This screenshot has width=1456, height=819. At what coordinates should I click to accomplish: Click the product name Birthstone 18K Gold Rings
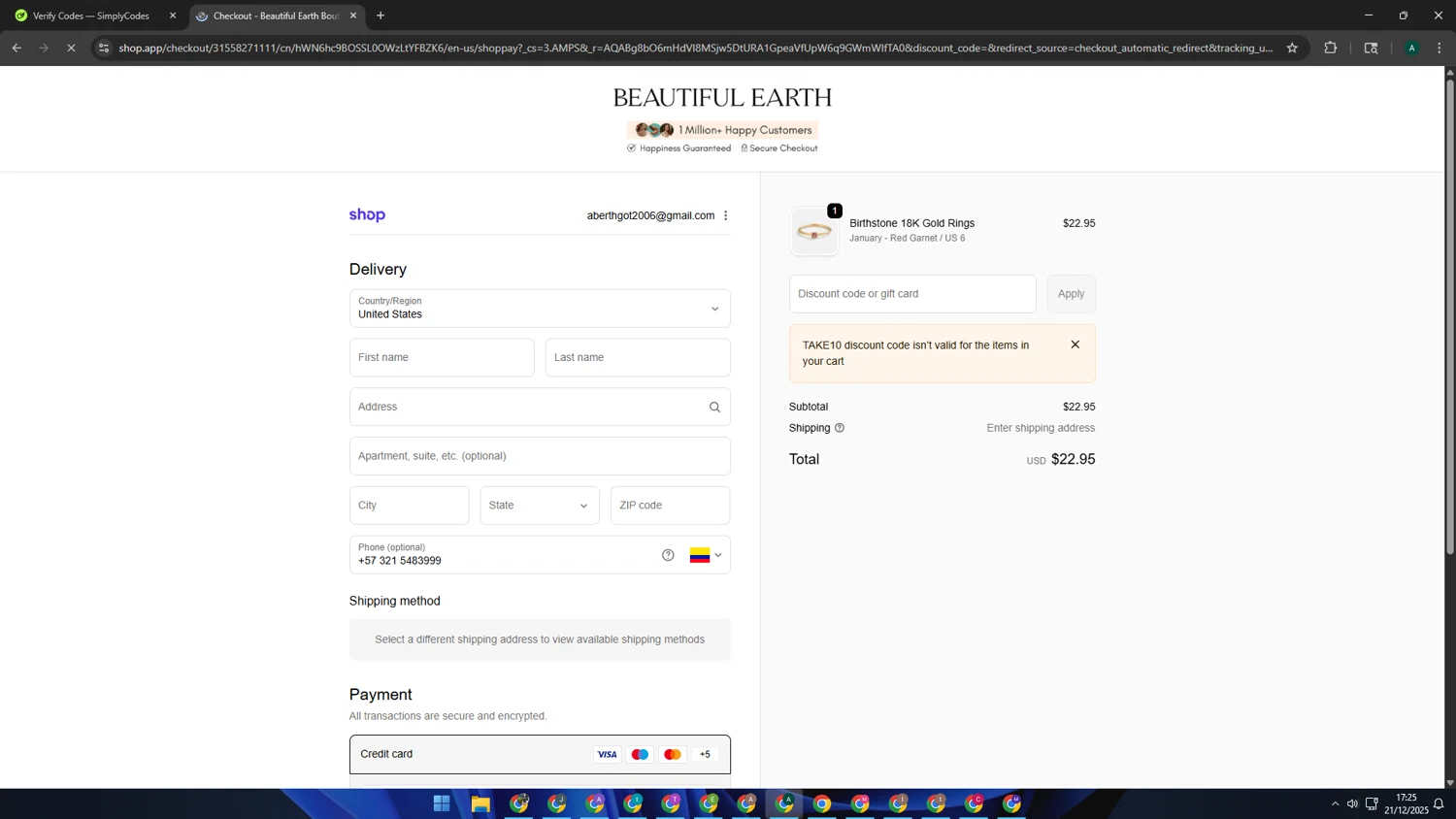click(911, 223)
